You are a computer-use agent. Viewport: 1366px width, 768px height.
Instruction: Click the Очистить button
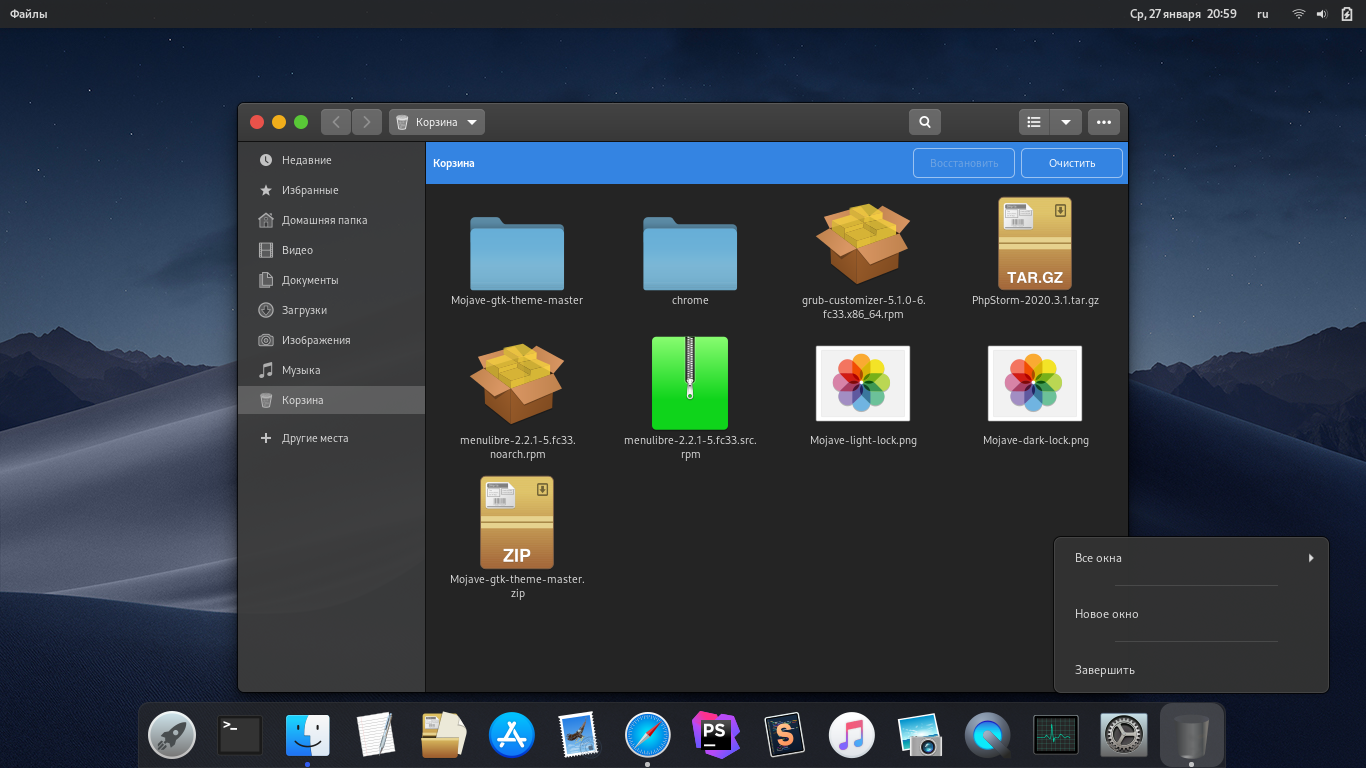point(1072,163)
